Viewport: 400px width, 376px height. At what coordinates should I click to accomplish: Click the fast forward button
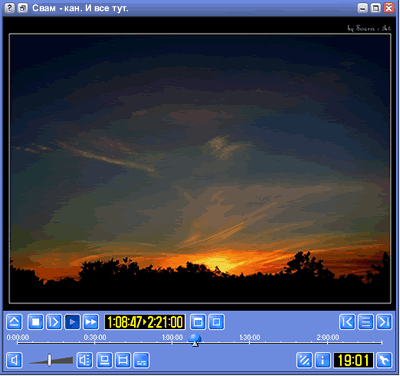91,322
